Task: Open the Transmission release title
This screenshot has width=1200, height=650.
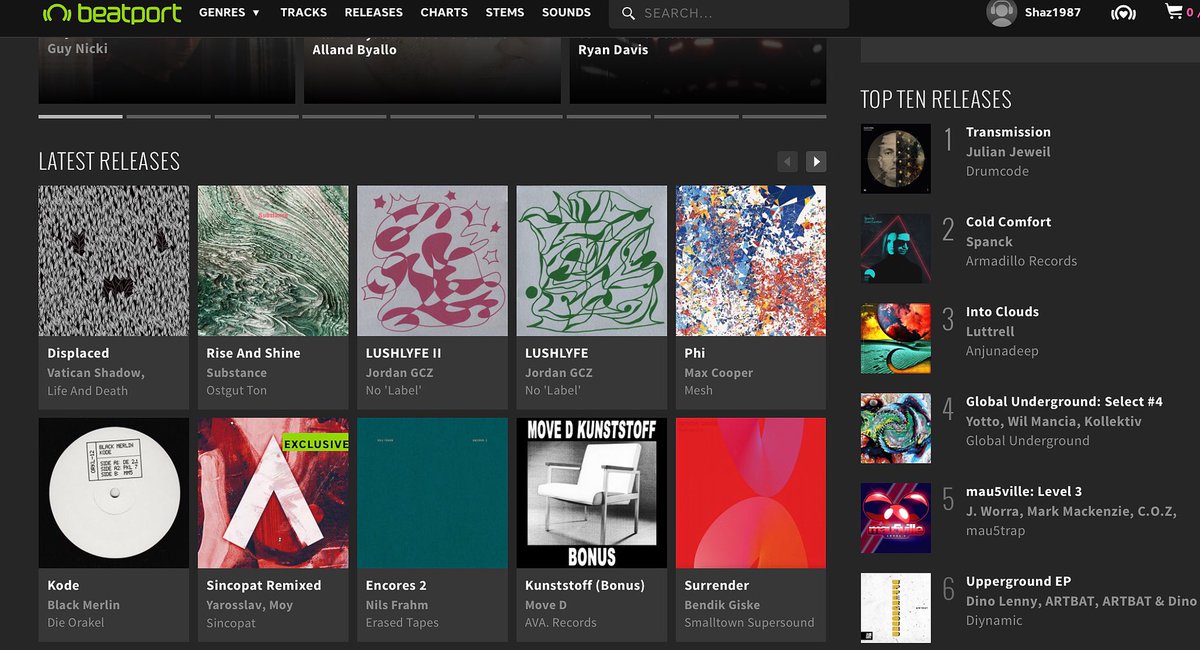Action: [1008, 132]
